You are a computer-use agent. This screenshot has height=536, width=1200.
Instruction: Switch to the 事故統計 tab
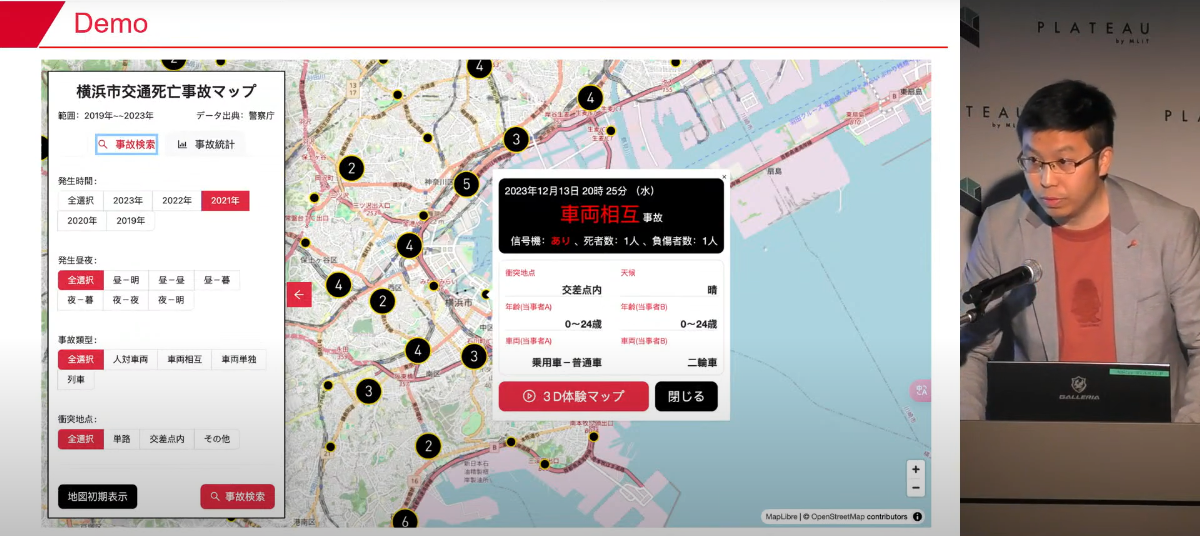(206, 144)
